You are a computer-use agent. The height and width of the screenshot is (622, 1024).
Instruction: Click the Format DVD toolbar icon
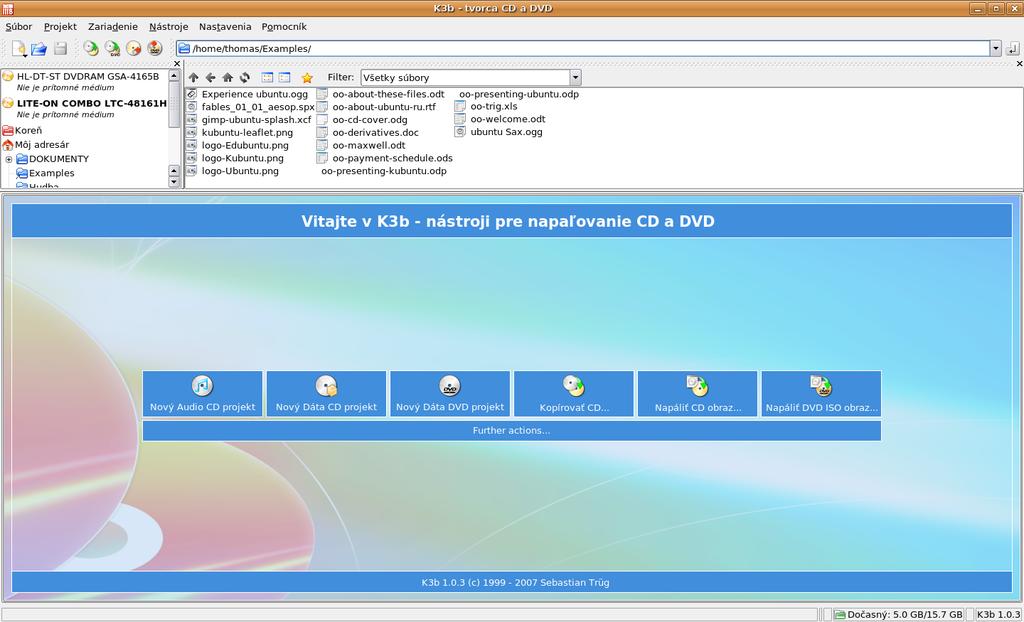pyautogui.click(x=155, y=48)
